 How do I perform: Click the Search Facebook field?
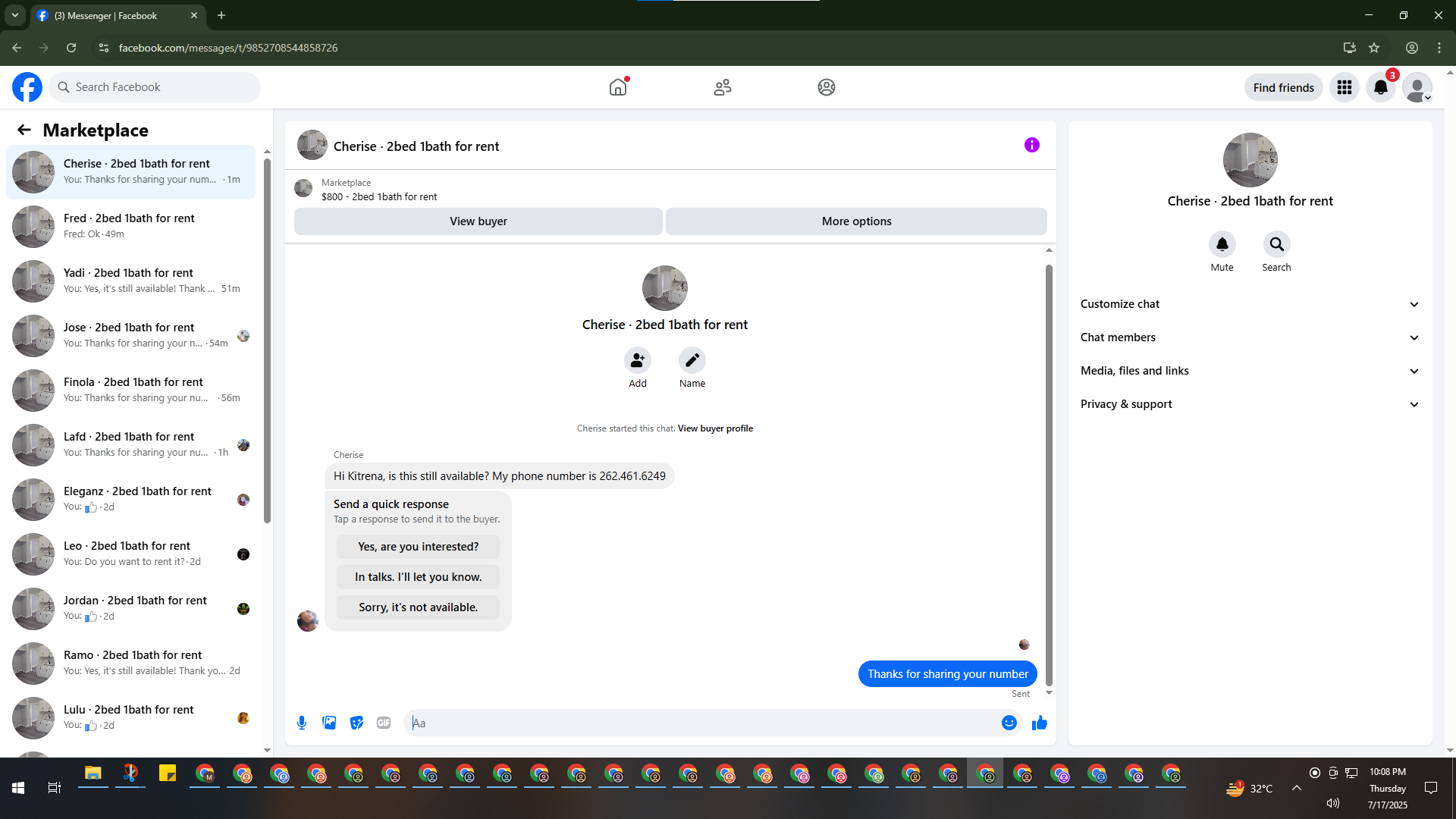pos(155,87)
